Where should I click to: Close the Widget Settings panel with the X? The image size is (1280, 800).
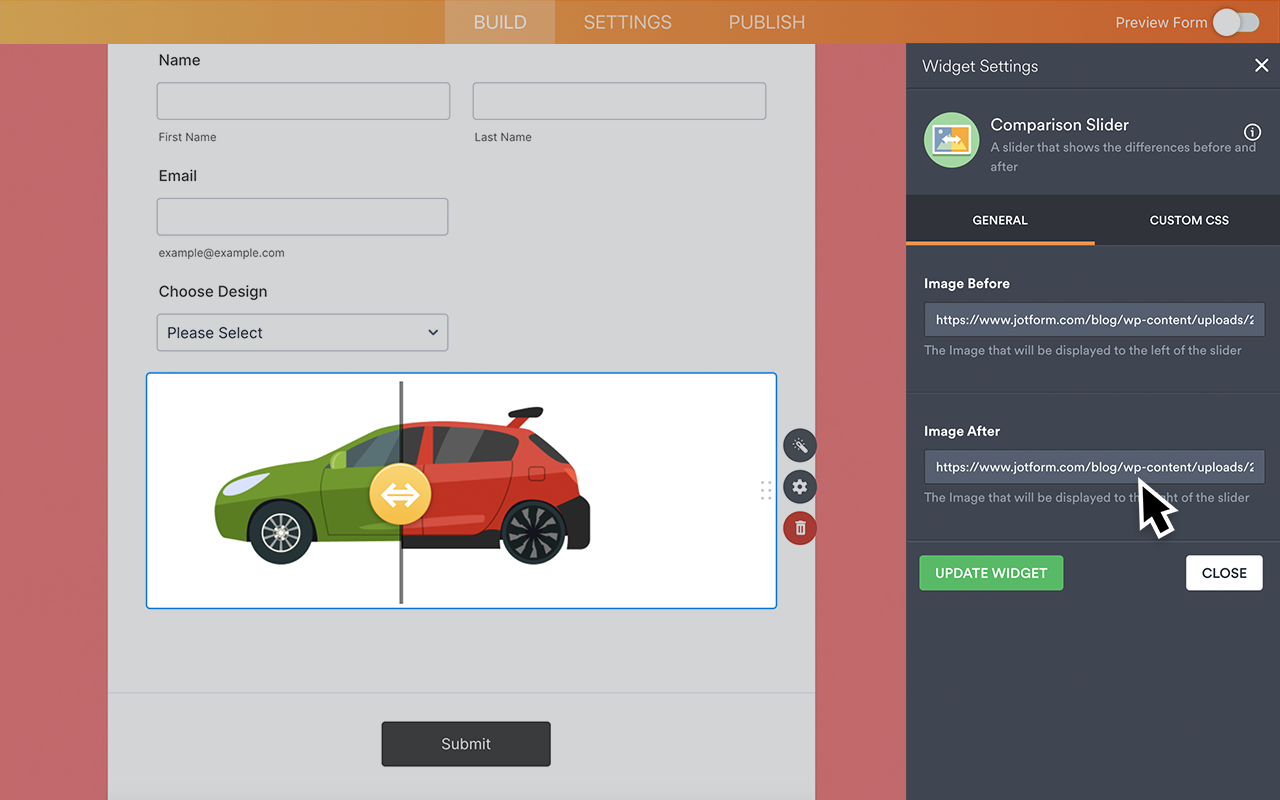click(x=1261, y=65)
